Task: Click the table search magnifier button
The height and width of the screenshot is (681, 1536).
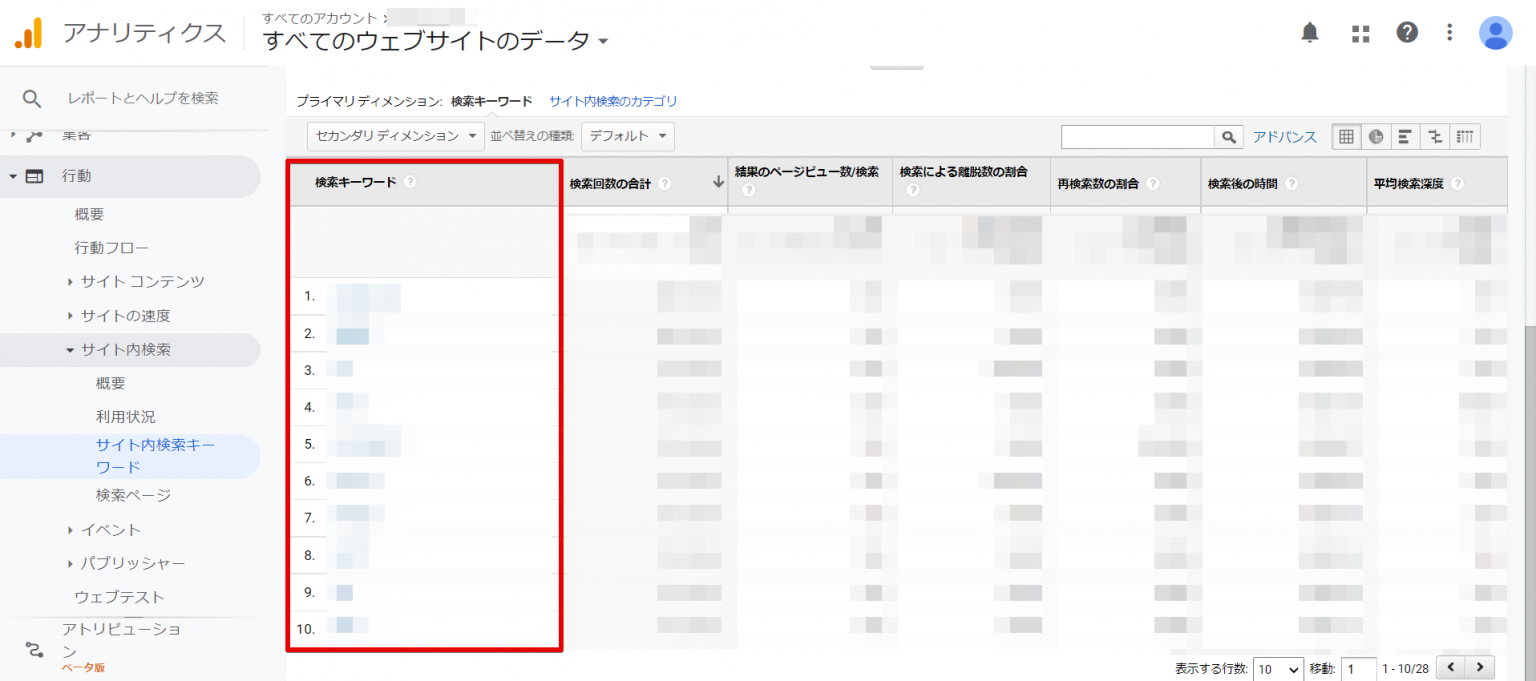Action: pos(1229,137)
